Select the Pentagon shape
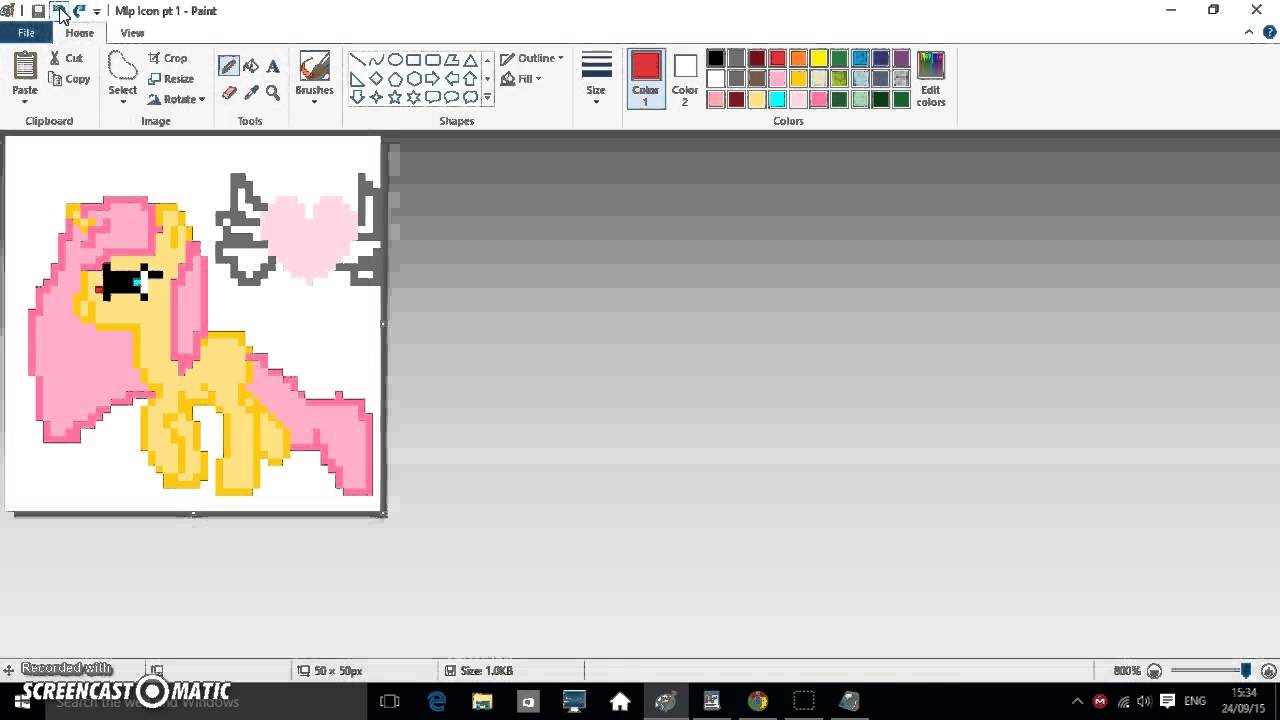 coord(395,78)
